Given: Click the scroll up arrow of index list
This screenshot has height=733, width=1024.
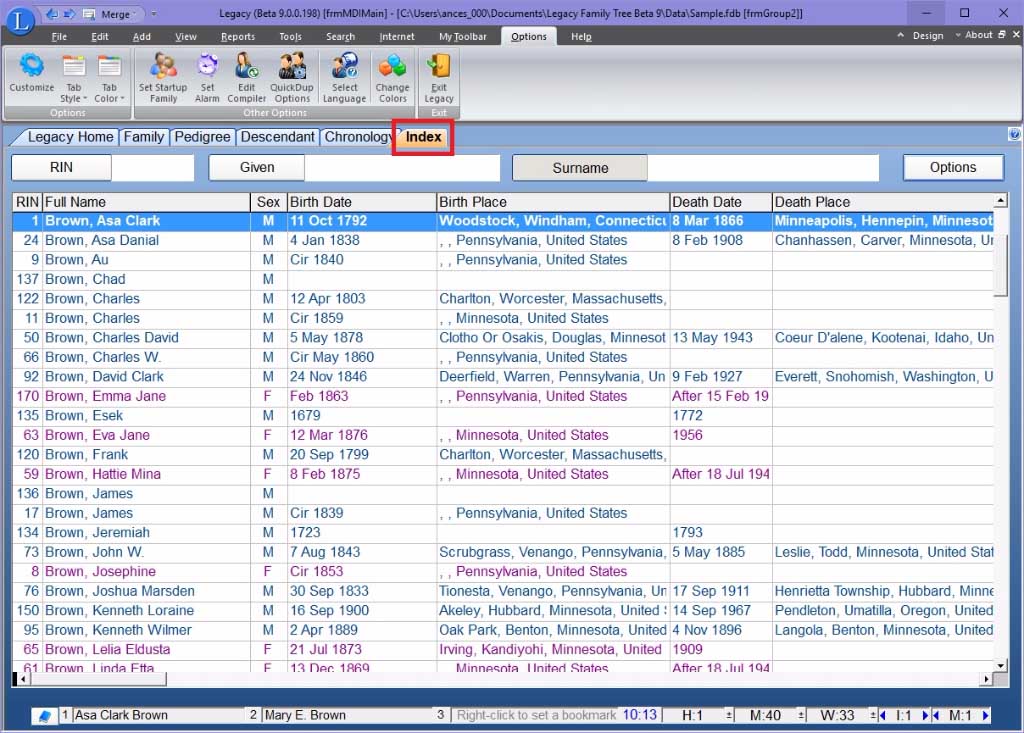Looking at the screenshot, I should point(1000,200).
